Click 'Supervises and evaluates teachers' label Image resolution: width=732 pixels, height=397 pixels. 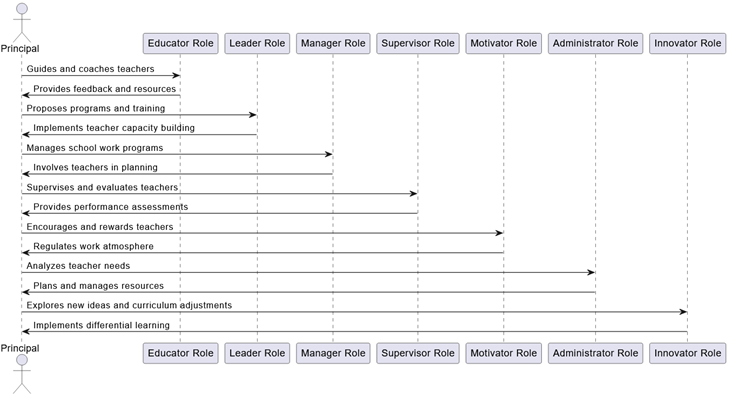click(102, 187)
